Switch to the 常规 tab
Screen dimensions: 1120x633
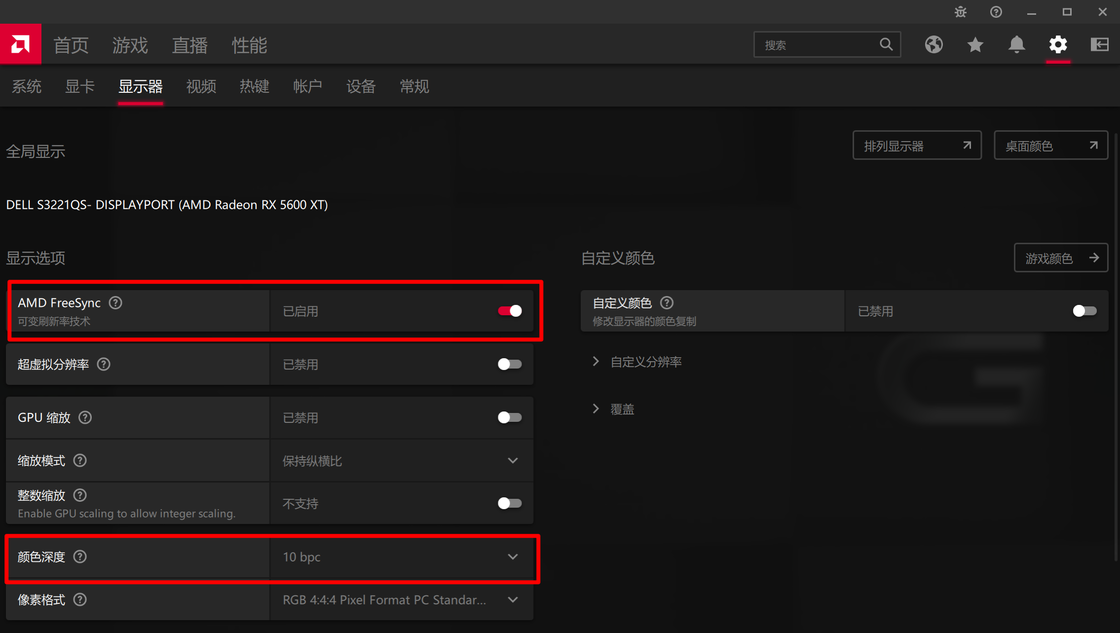(x=414, y=86)
